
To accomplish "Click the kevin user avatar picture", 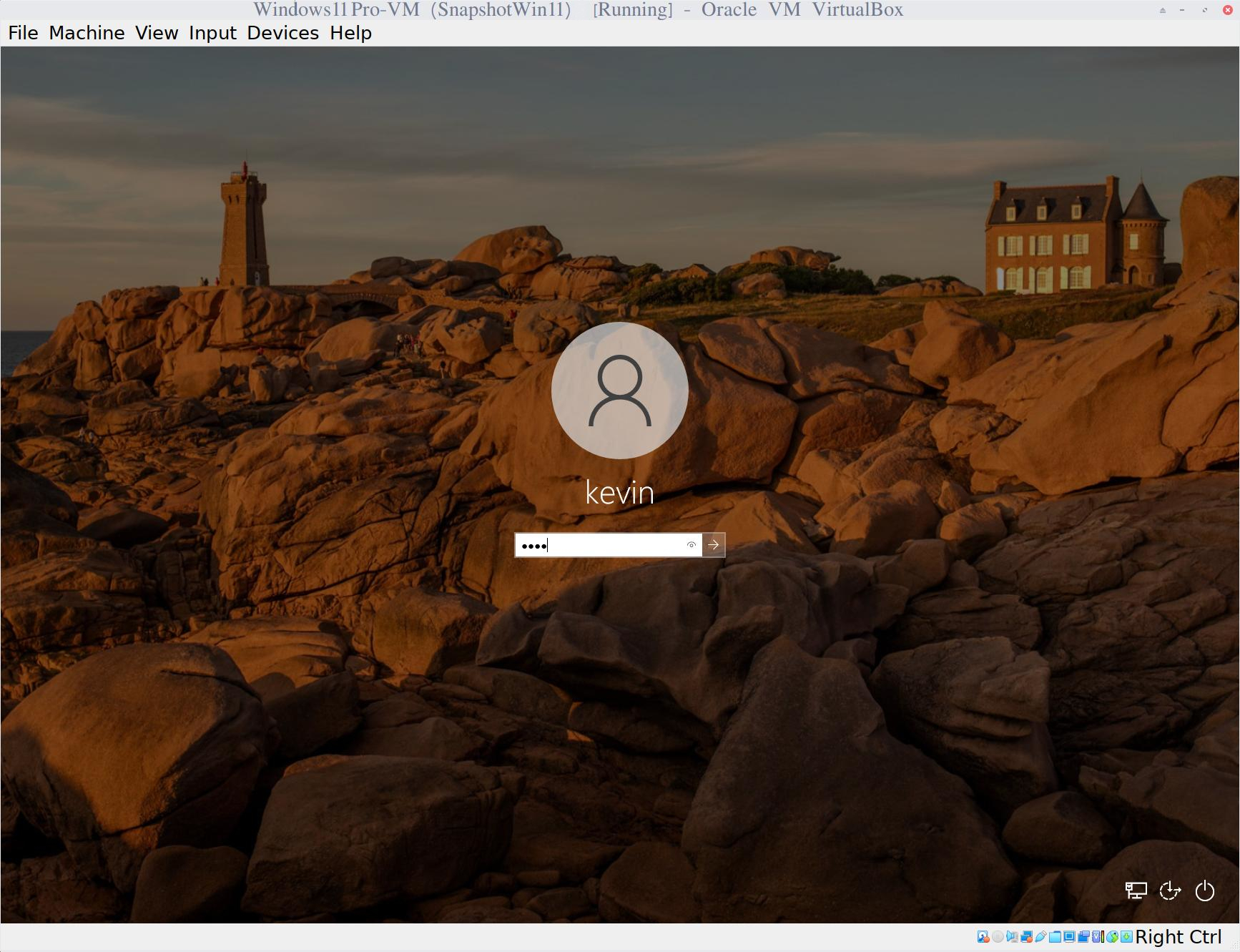I will [x=620, y=391].
